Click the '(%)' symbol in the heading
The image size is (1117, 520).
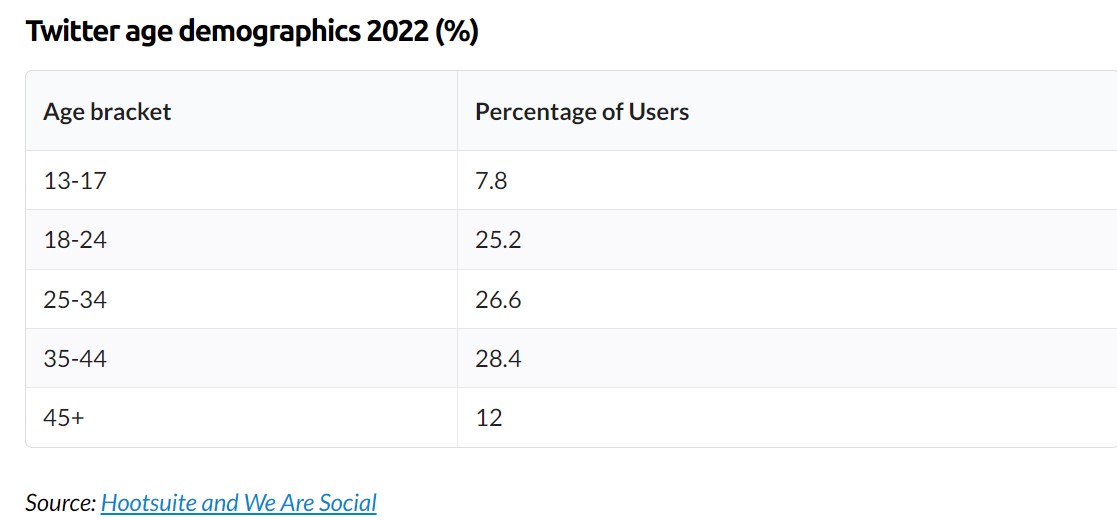pyautogui.click(x=457, y=32)
